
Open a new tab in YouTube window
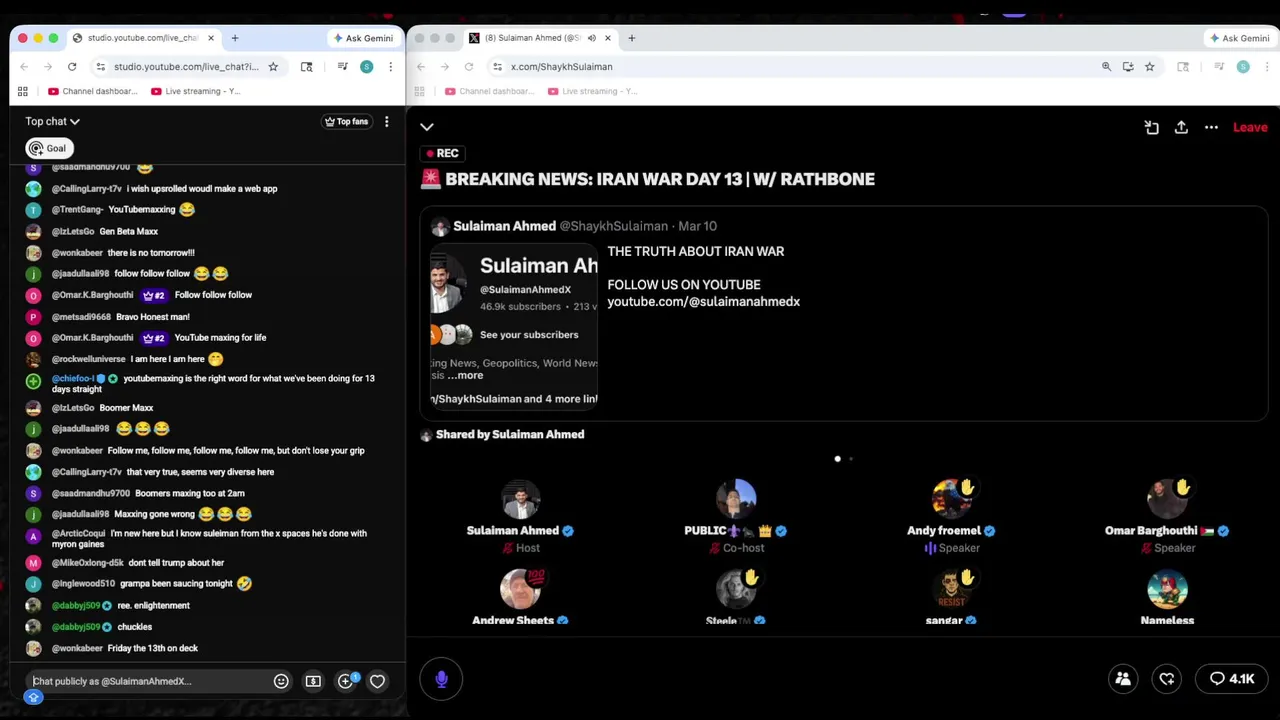point(235,38)
